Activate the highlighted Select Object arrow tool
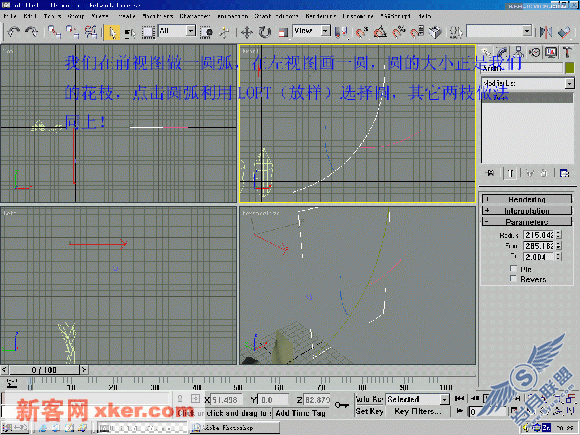580x435 pixels. 112,32
